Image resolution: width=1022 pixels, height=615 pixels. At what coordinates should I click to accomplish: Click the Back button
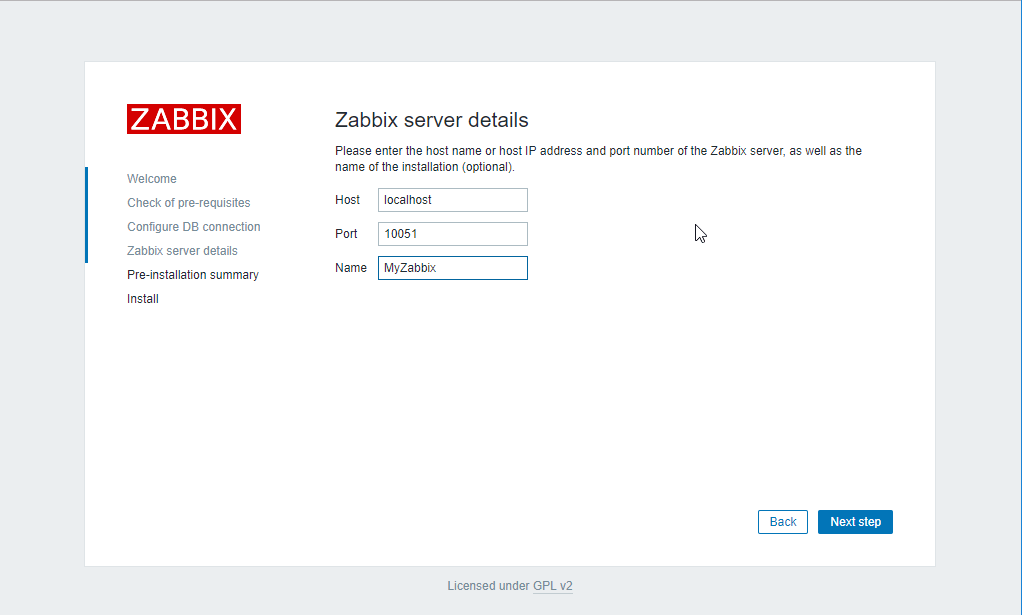[x=782, y=522]
